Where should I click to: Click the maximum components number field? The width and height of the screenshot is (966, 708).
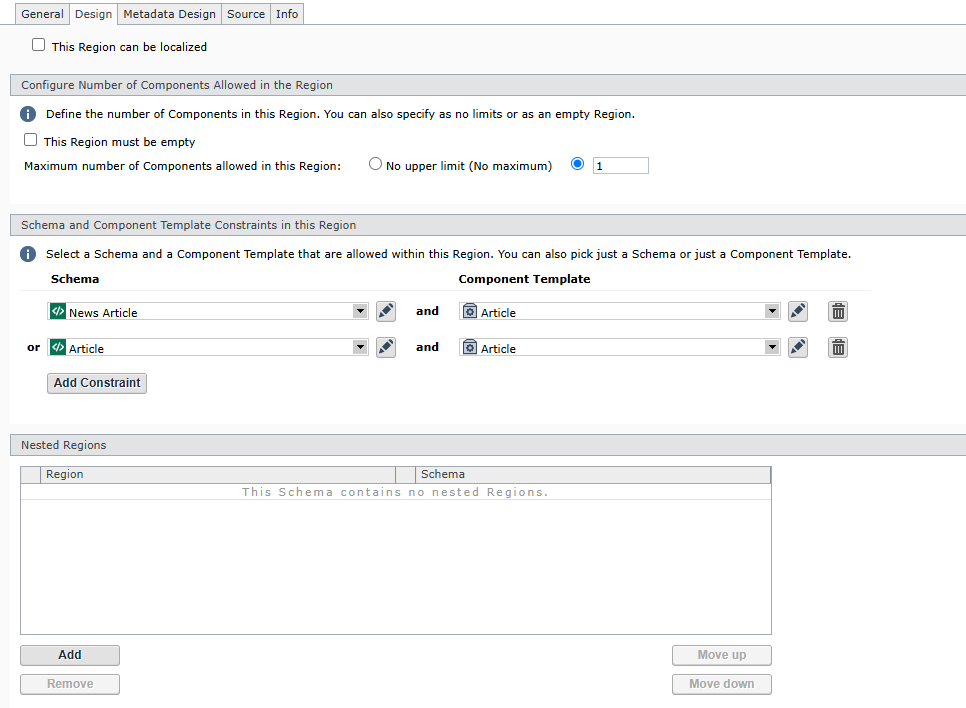coord(620,166)
